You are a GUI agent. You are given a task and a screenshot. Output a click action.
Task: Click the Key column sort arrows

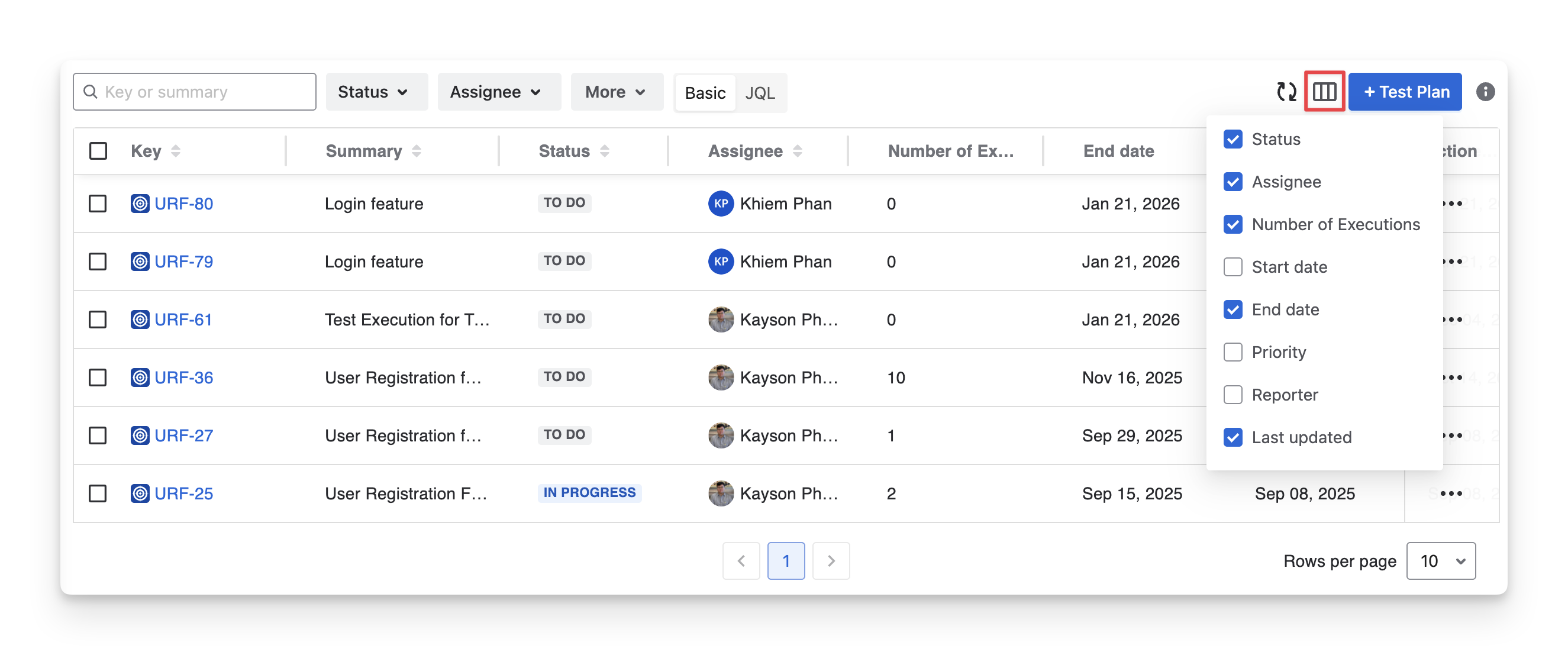175,151
